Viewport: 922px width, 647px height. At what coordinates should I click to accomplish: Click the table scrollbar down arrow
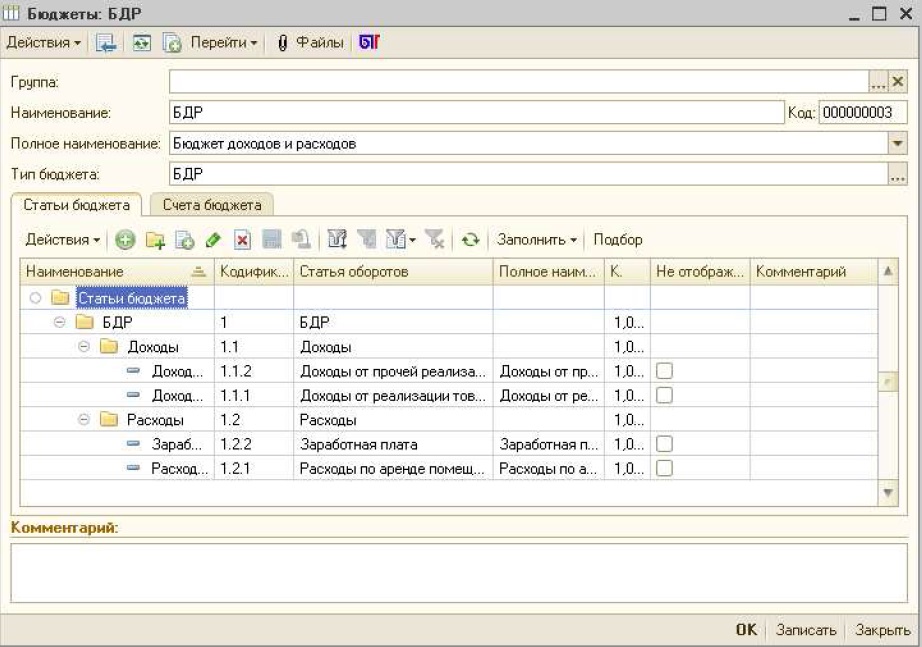click(888, 493)
